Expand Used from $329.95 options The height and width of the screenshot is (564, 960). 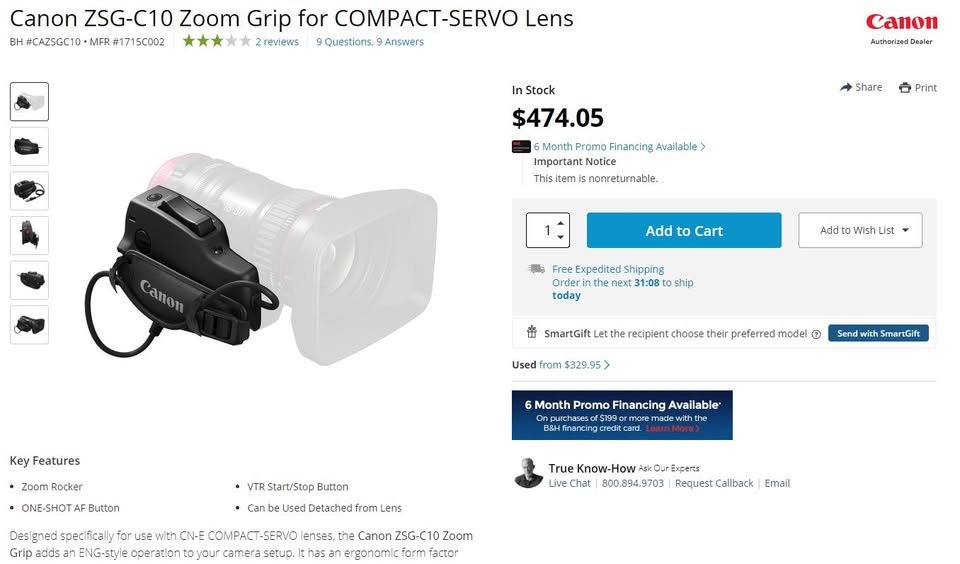pyautogui.click(x=574, y=365)
